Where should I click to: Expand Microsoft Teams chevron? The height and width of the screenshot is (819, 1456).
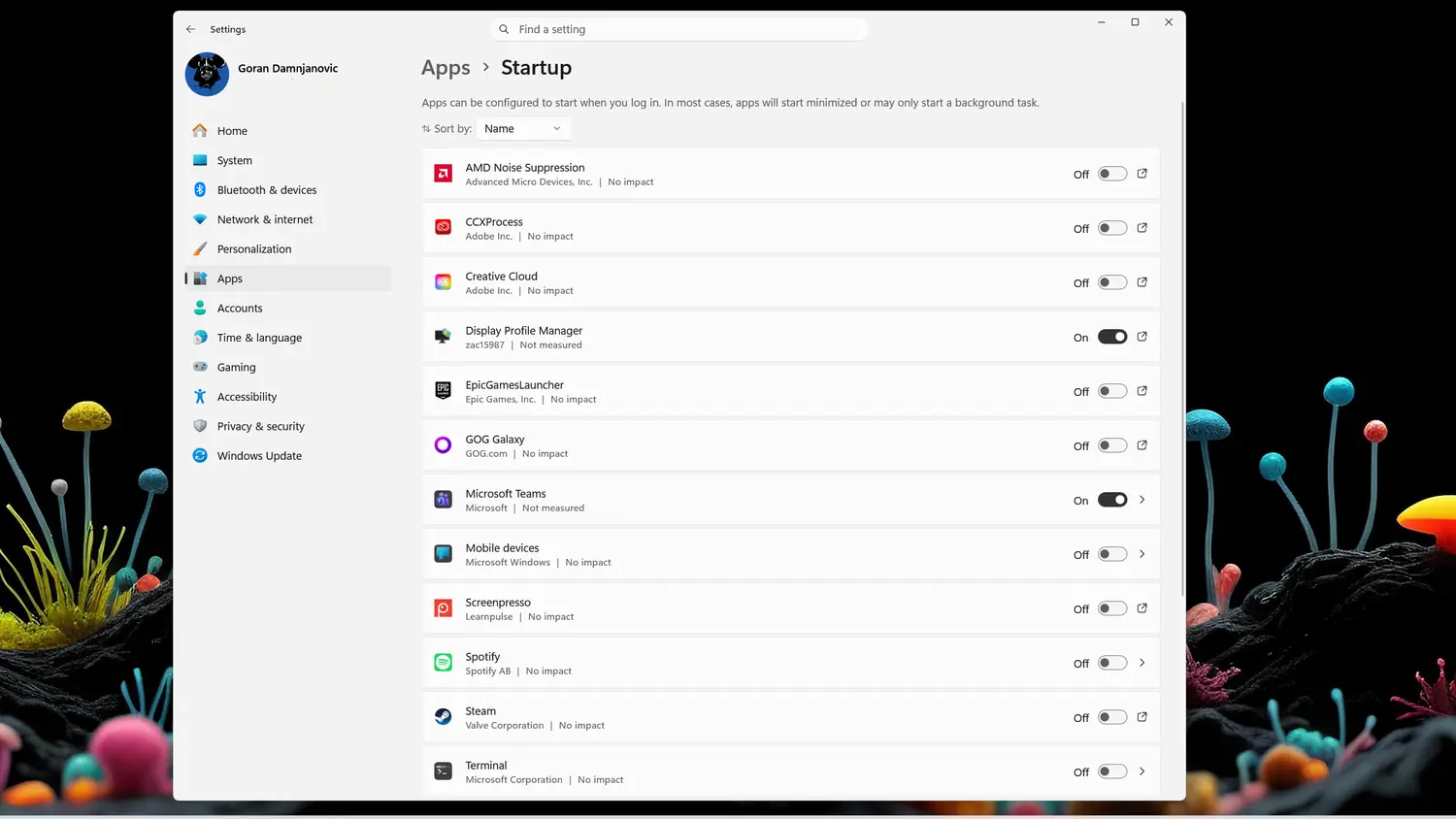[x=1142, y=500]
